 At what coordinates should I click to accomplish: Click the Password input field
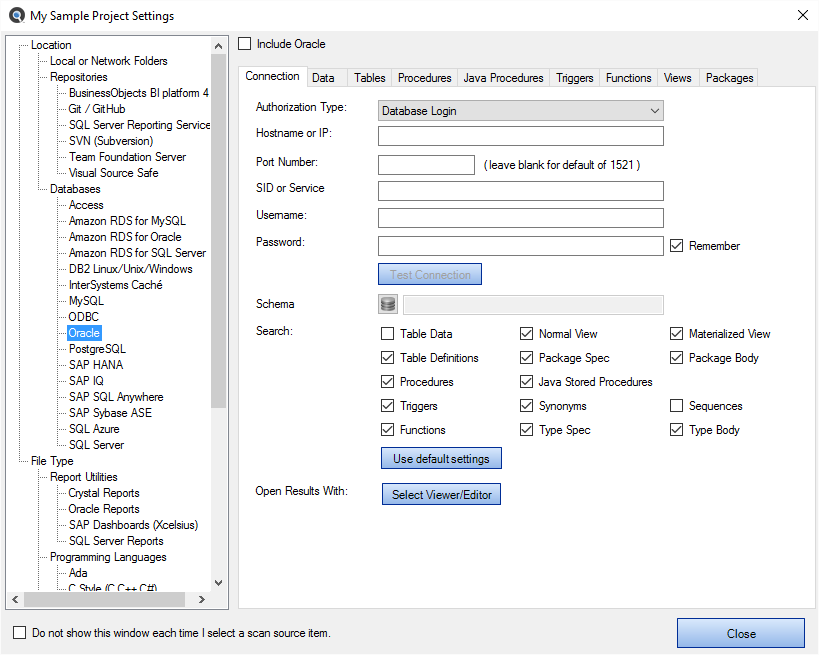521,245
